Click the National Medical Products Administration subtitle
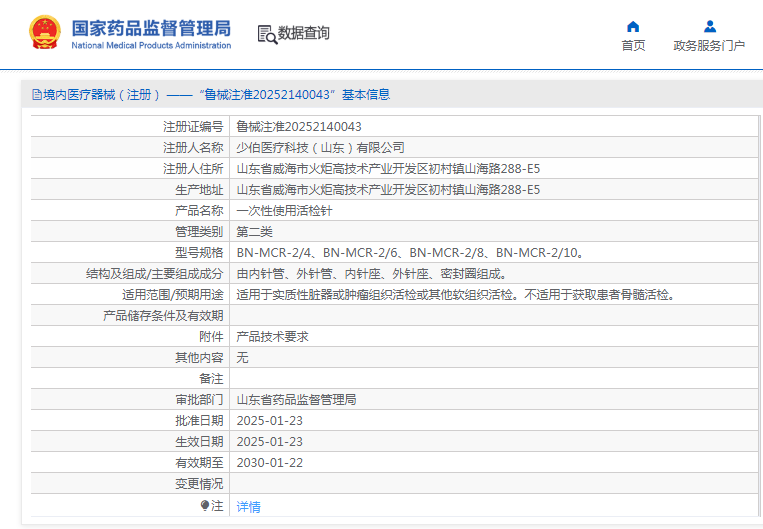This screenshot has width=763, height=529. (151, 46)
